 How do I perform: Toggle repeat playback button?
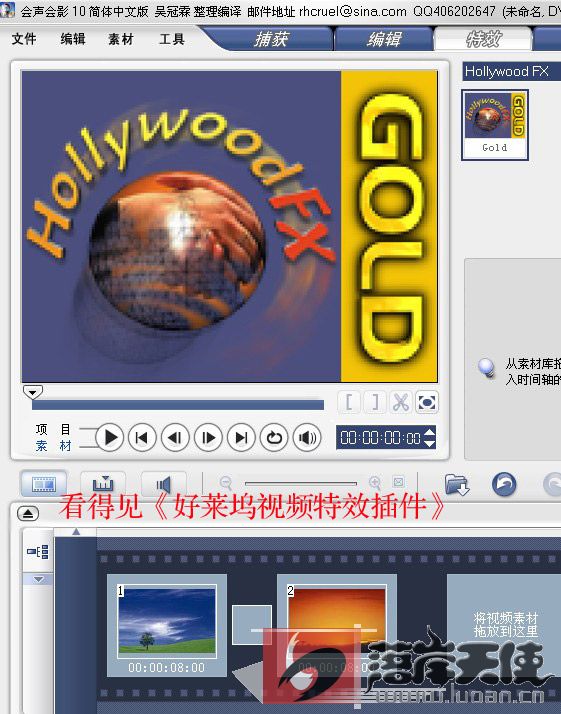pyautogui.click(x=274, y=438)
